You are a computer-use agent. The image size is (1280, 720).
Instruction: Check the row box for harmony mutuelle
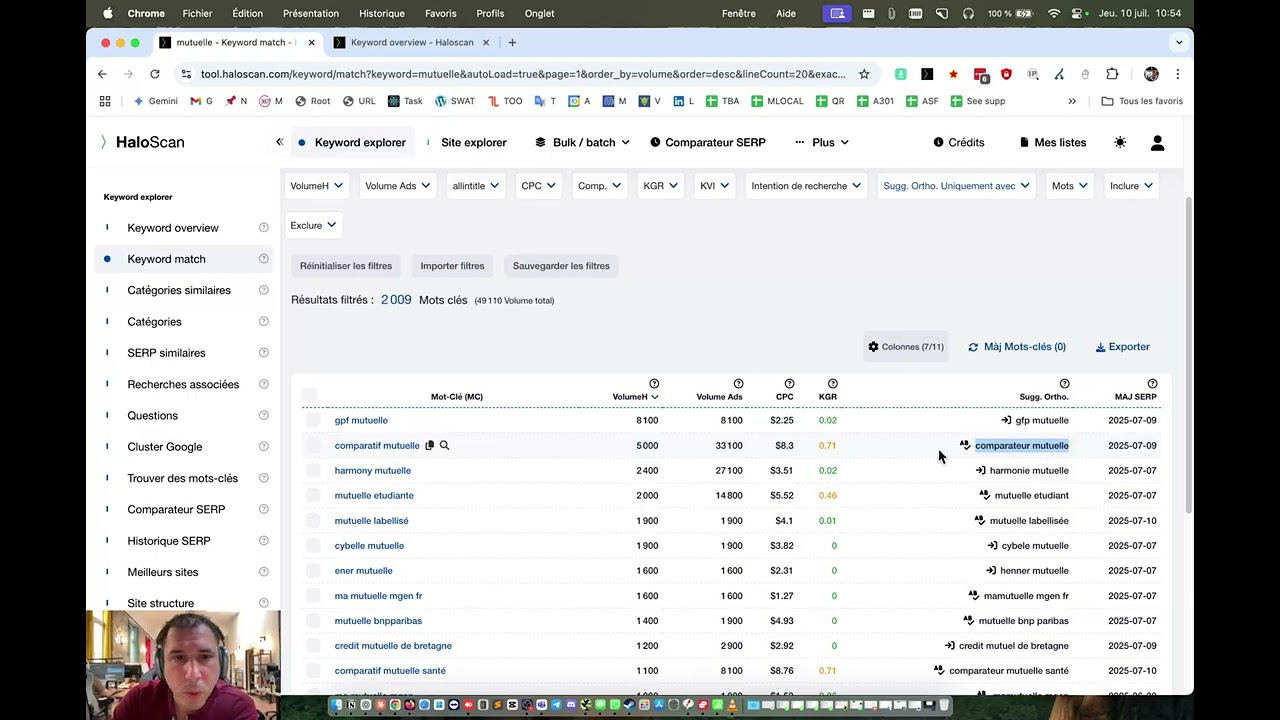[x=313, y=470]
